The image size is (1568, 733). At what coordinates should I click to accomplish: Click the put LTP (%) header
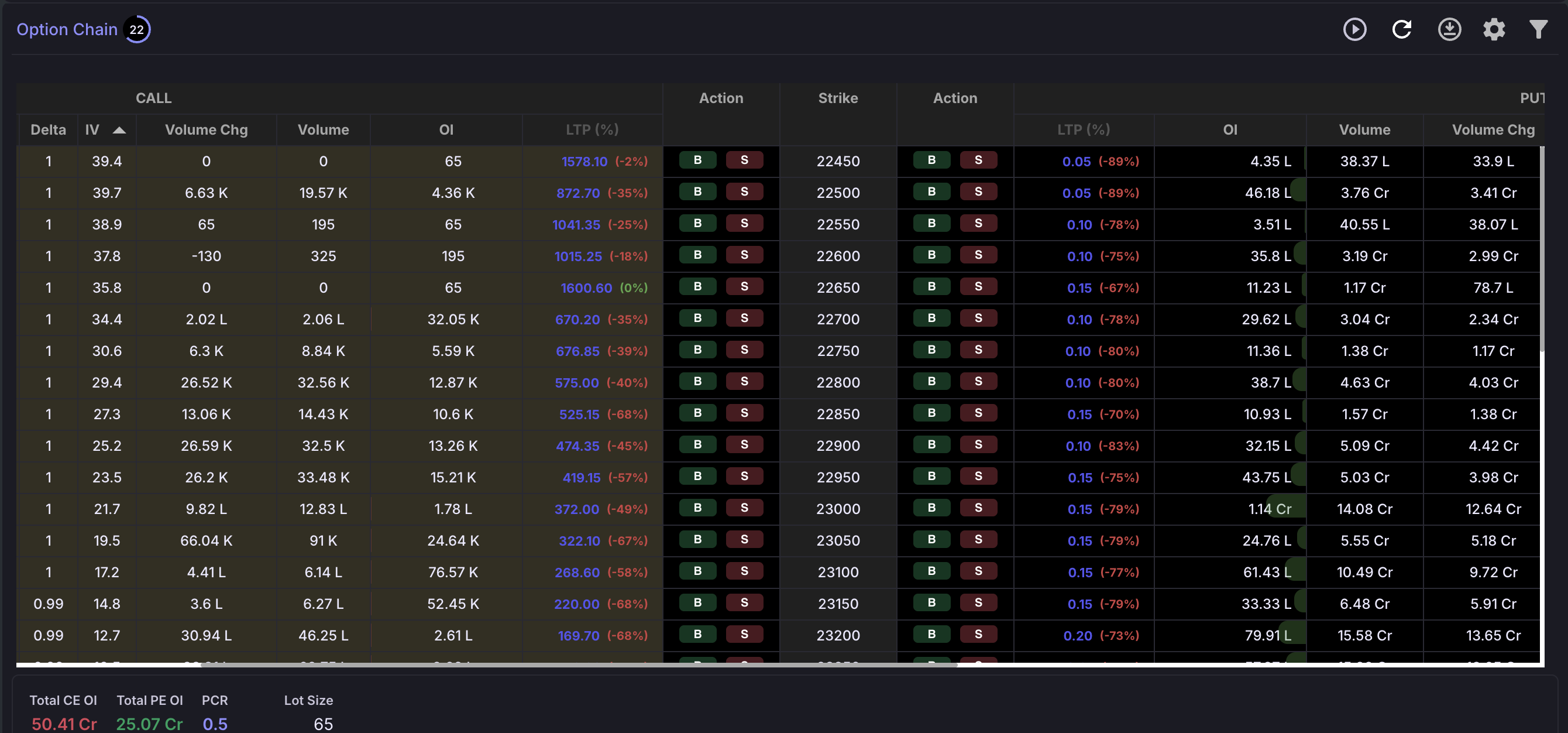(x=1084, y=130)
